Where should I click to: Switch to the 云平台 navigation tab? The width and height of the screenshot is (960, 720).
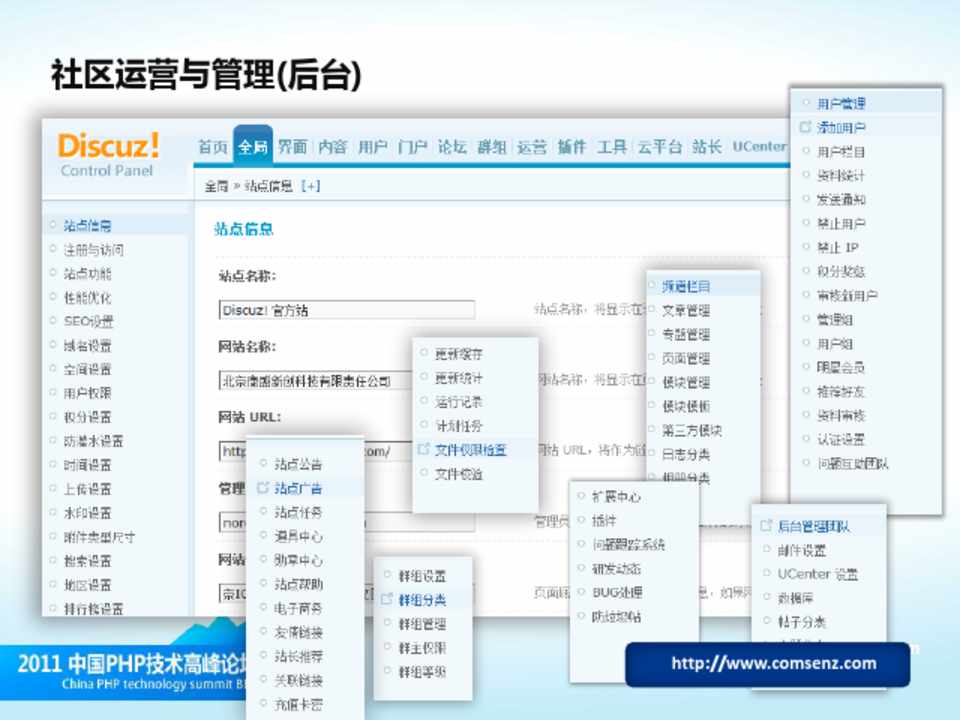(659, 147)
